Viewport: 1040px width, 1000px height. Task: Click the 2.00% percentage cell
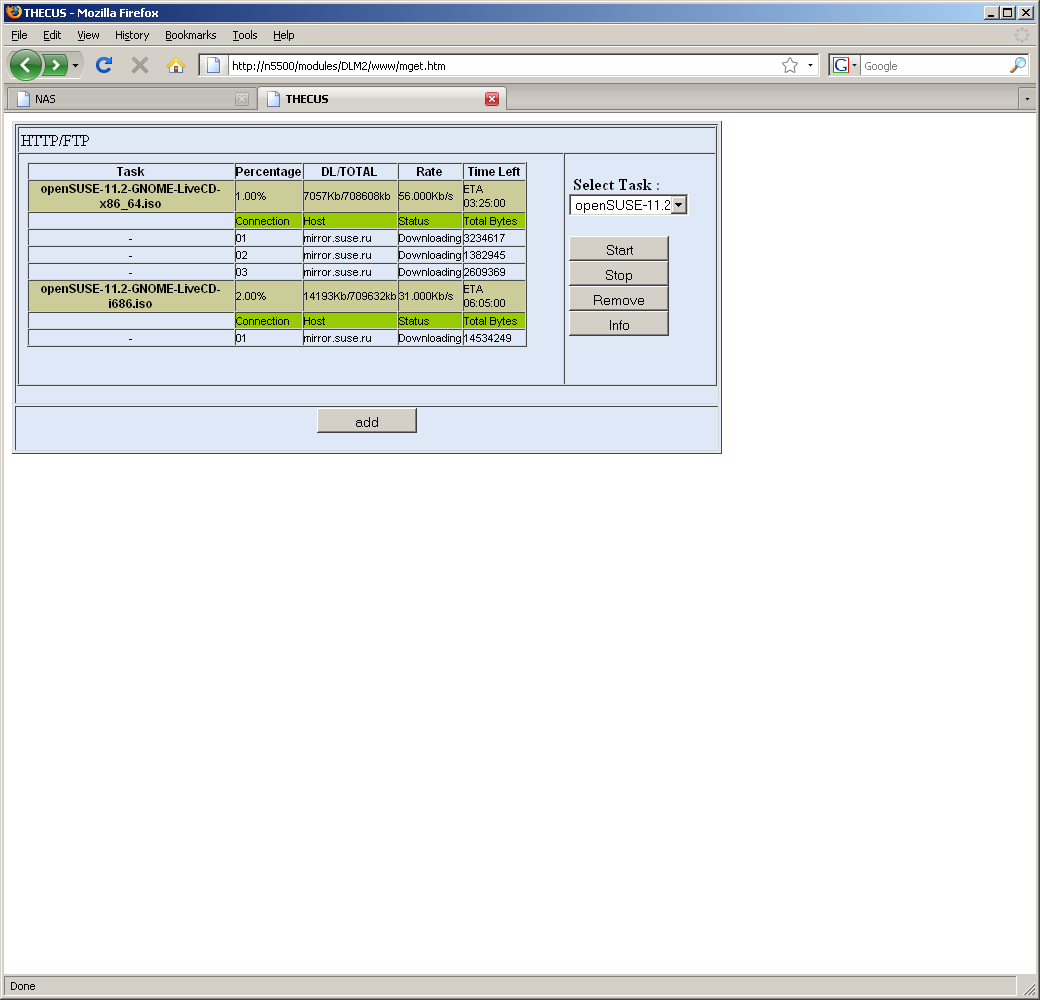click(269, 296)
